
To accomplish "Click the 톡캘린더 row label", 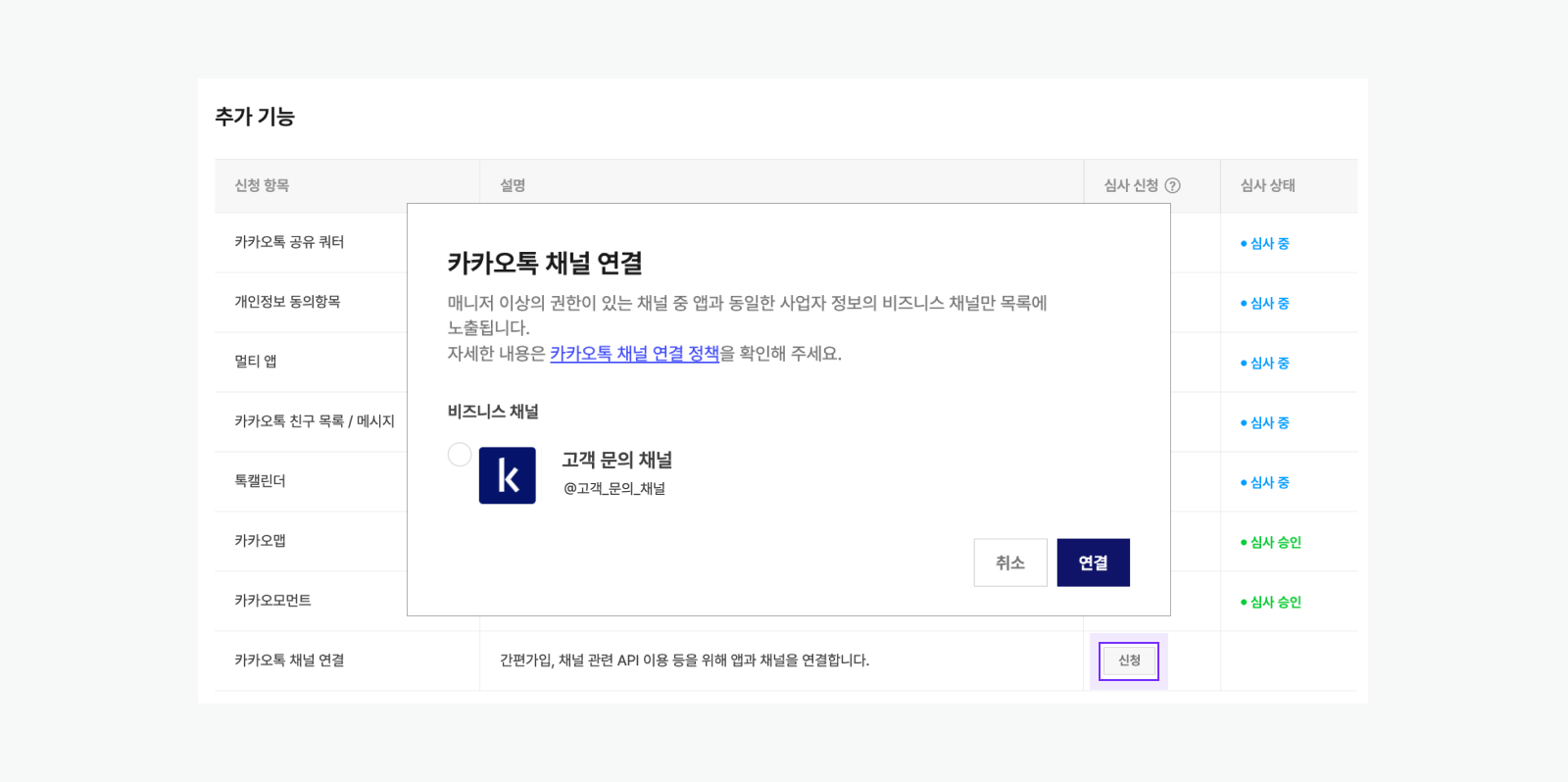I will pyautogui.click(x=260, y=481).
